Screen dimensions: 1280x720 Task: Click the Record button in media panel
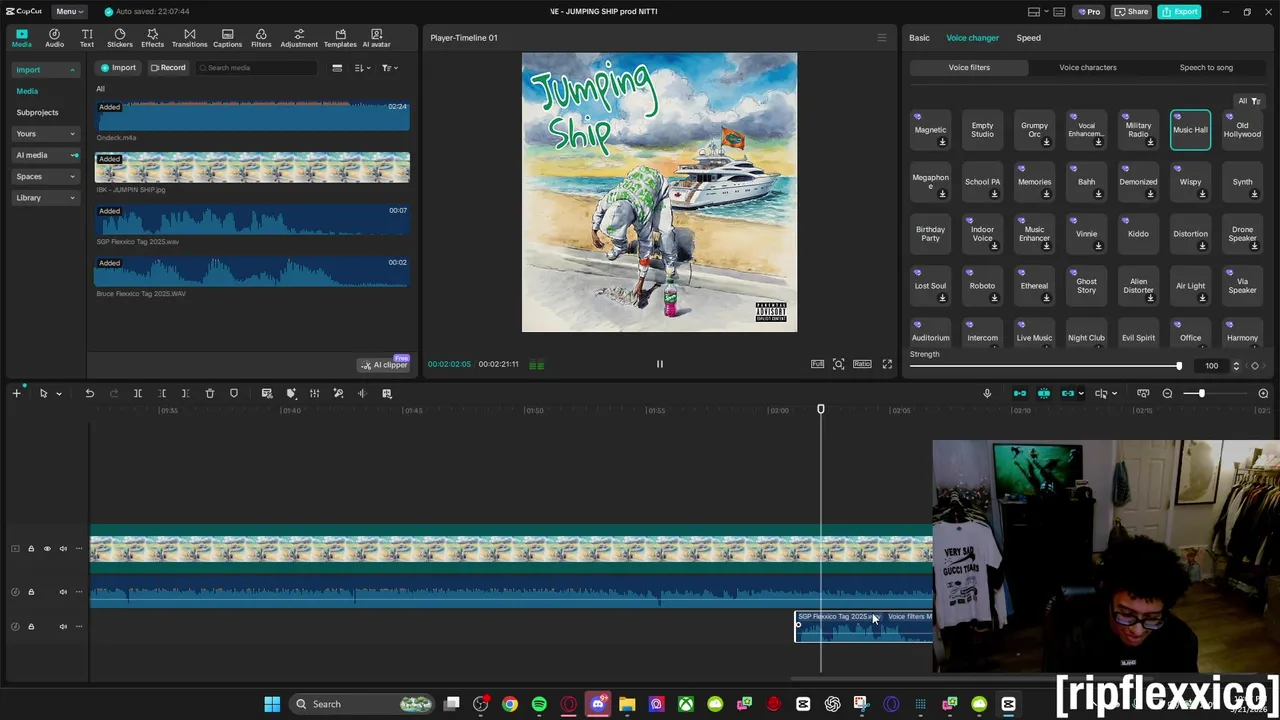(x=168, y=68)
